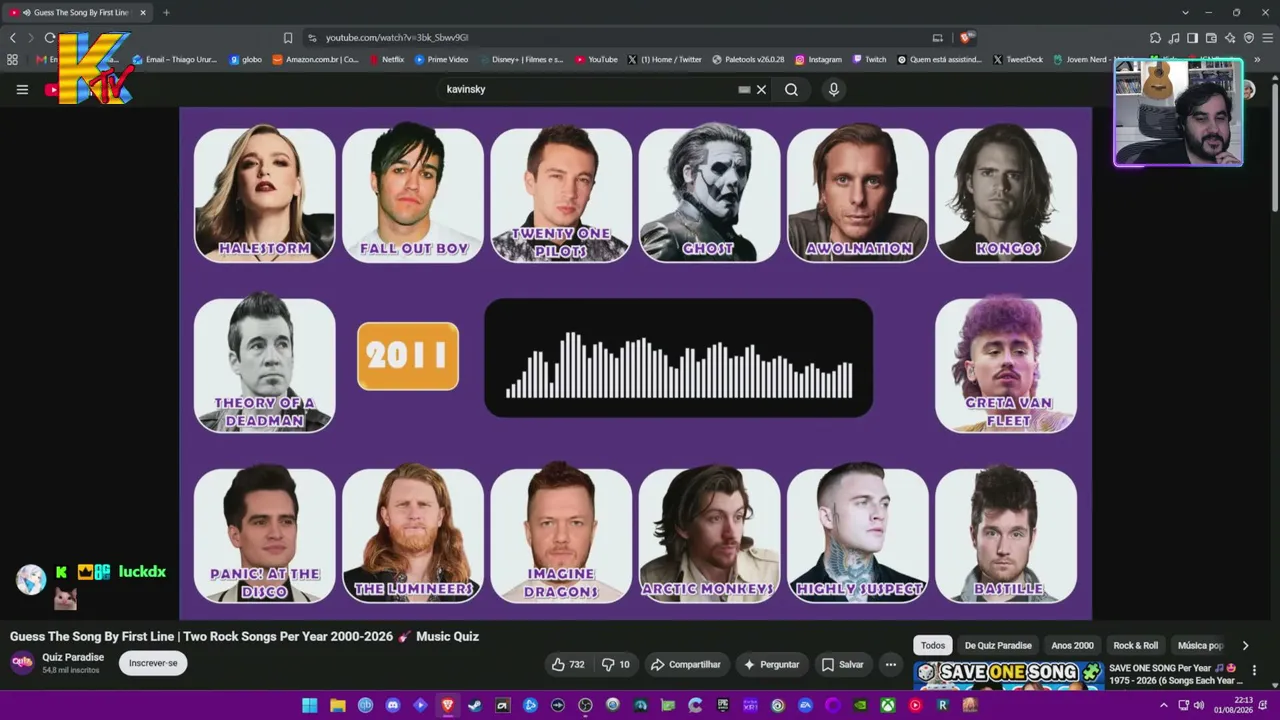Open the volume control in system tray
Image resolution: width=1280 pixels, height=720 pixels.
[x=1198, y=705]
